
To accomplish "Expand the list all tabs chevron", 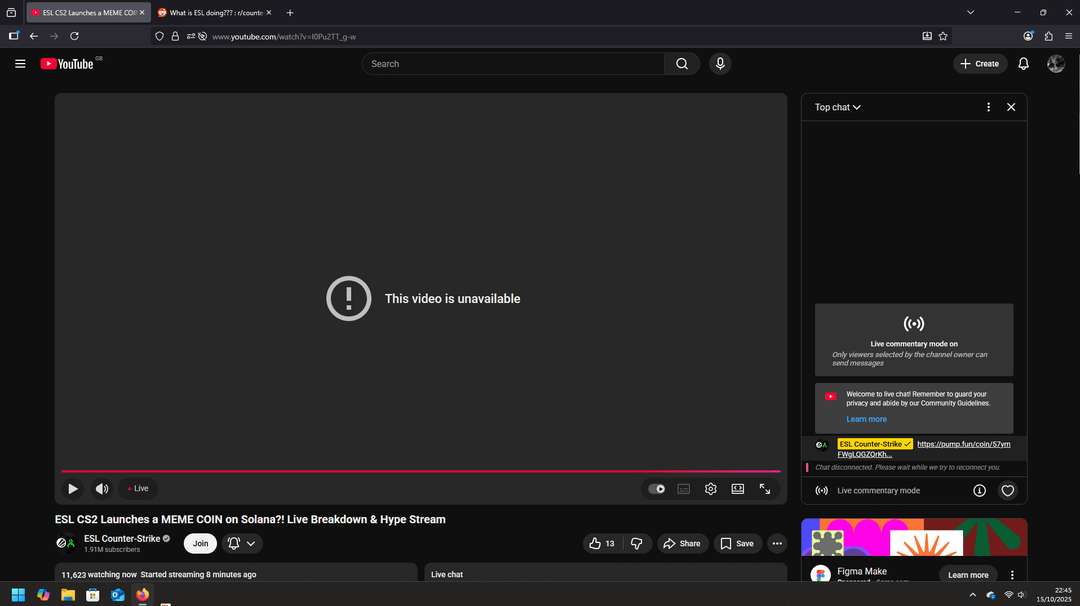I will click(x=970, y=12).
